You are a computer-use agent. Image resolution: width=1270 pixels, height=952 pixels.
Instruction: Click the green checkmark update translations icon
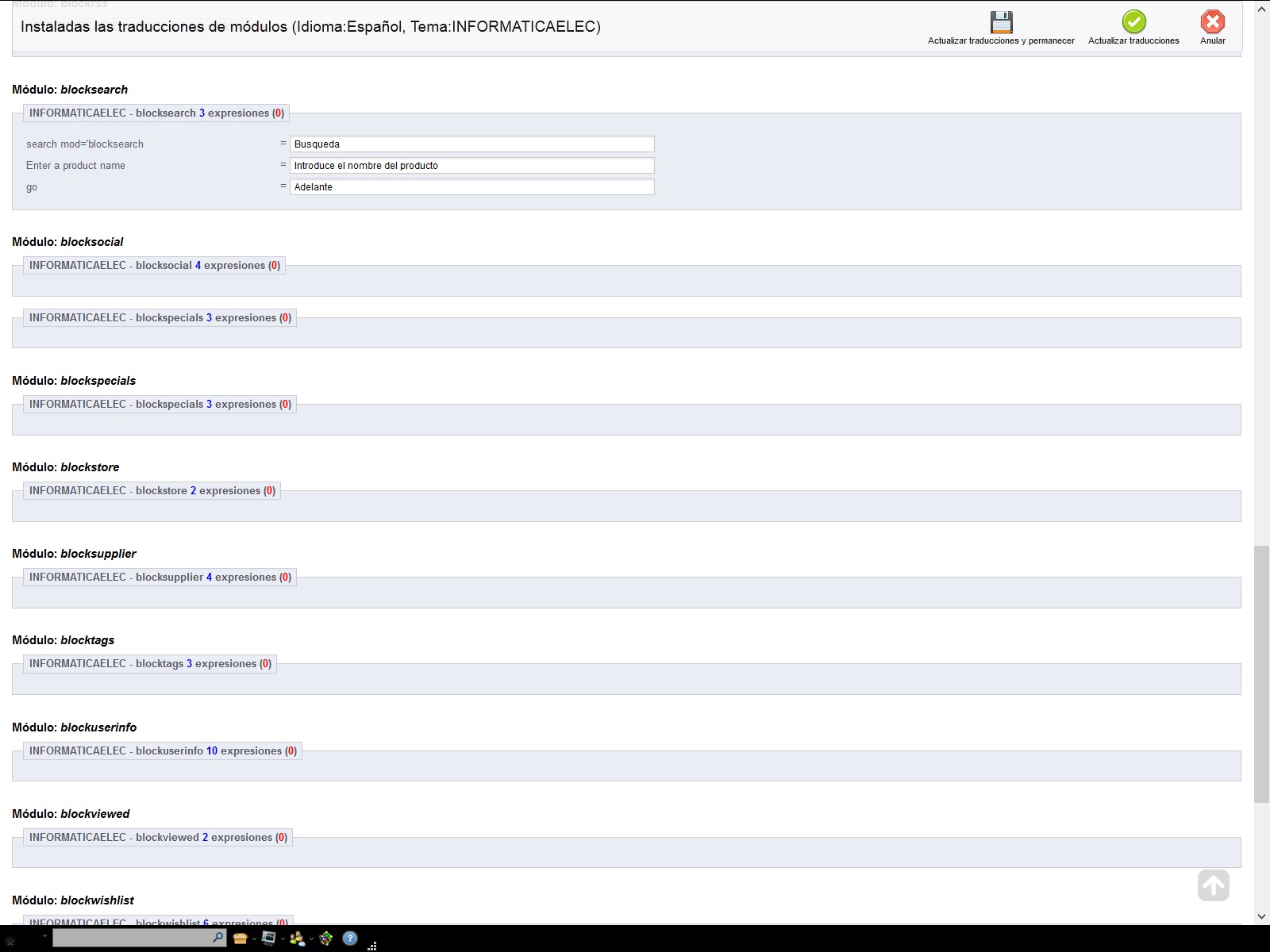point(1133,21)
